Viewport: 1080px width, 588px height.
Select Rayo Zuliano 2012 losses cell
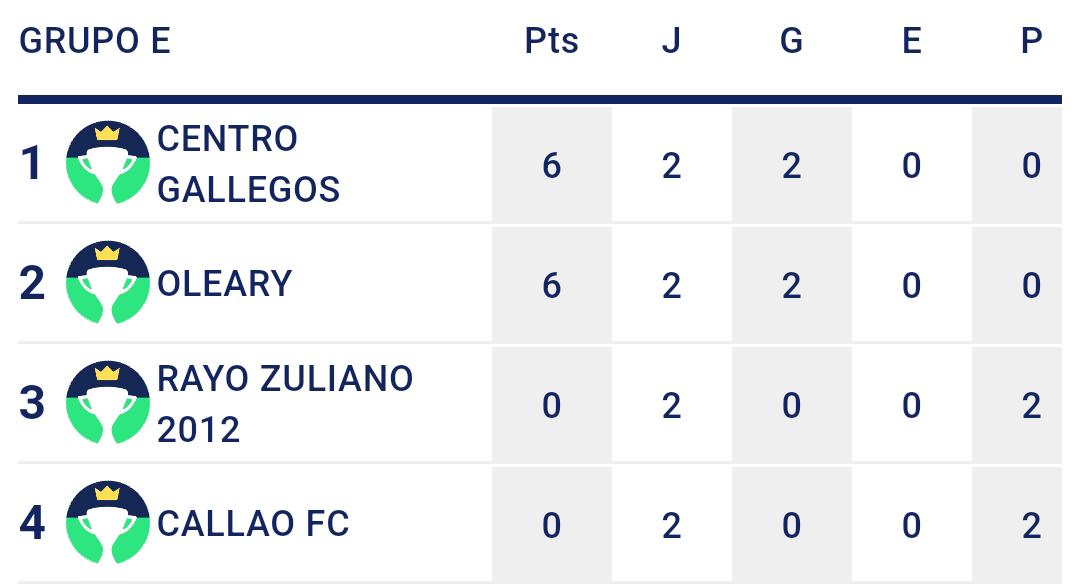(1017, 404)
